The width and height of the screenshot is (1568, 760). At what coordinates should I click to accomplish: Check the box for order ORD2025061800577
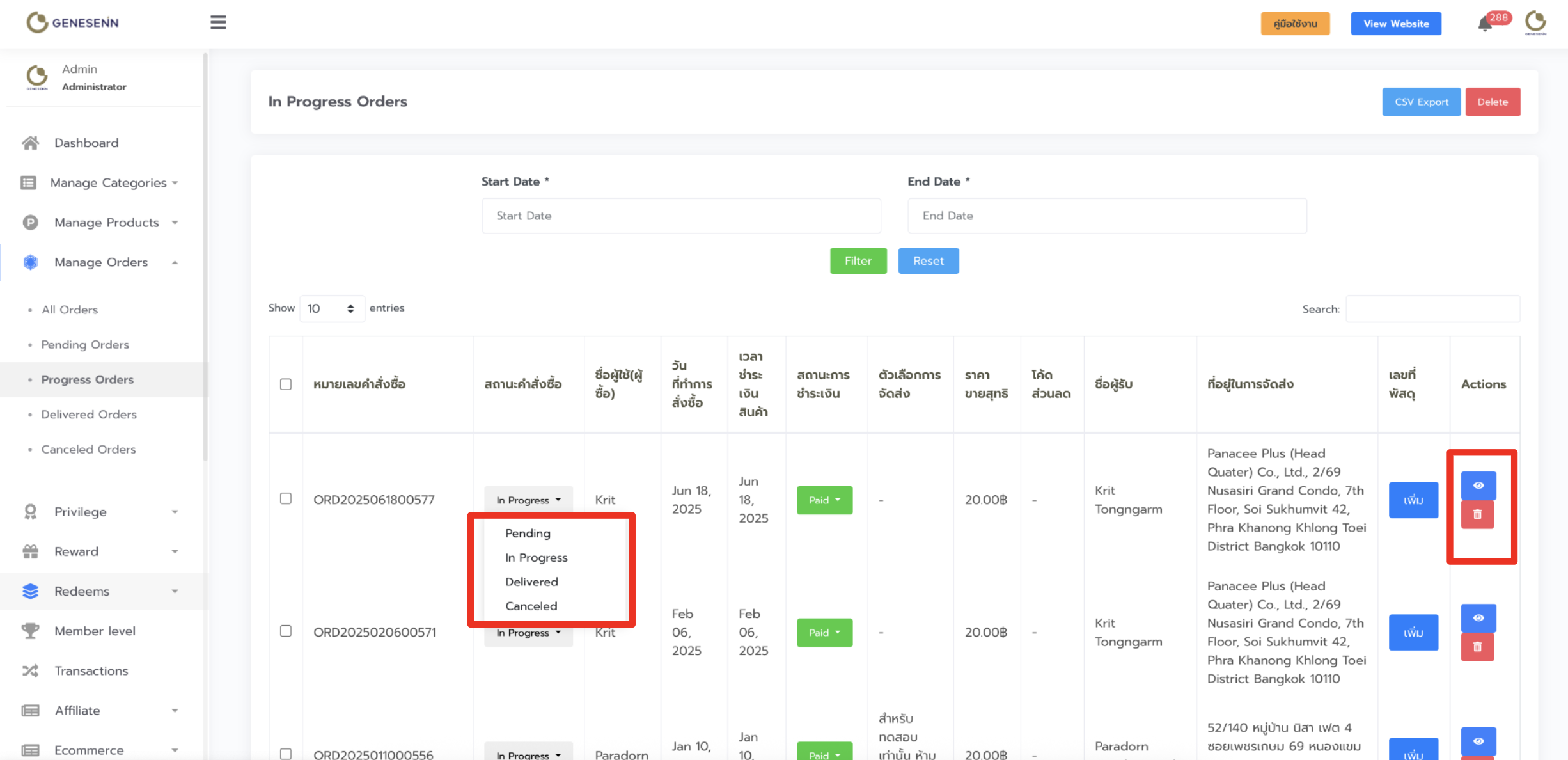coord(286,498)
